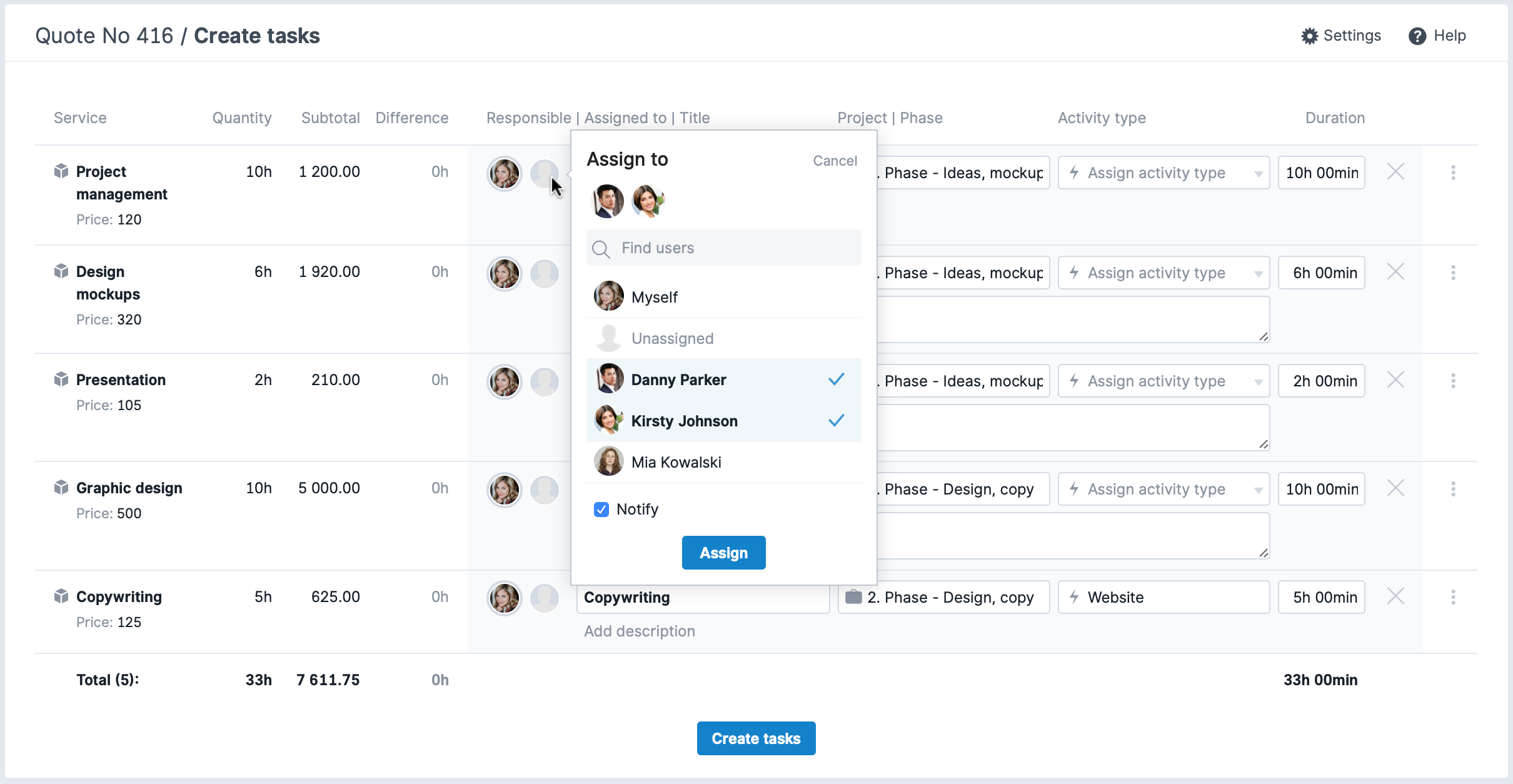
Task: Remove the Project management task row
Action: coord(1395,171)
